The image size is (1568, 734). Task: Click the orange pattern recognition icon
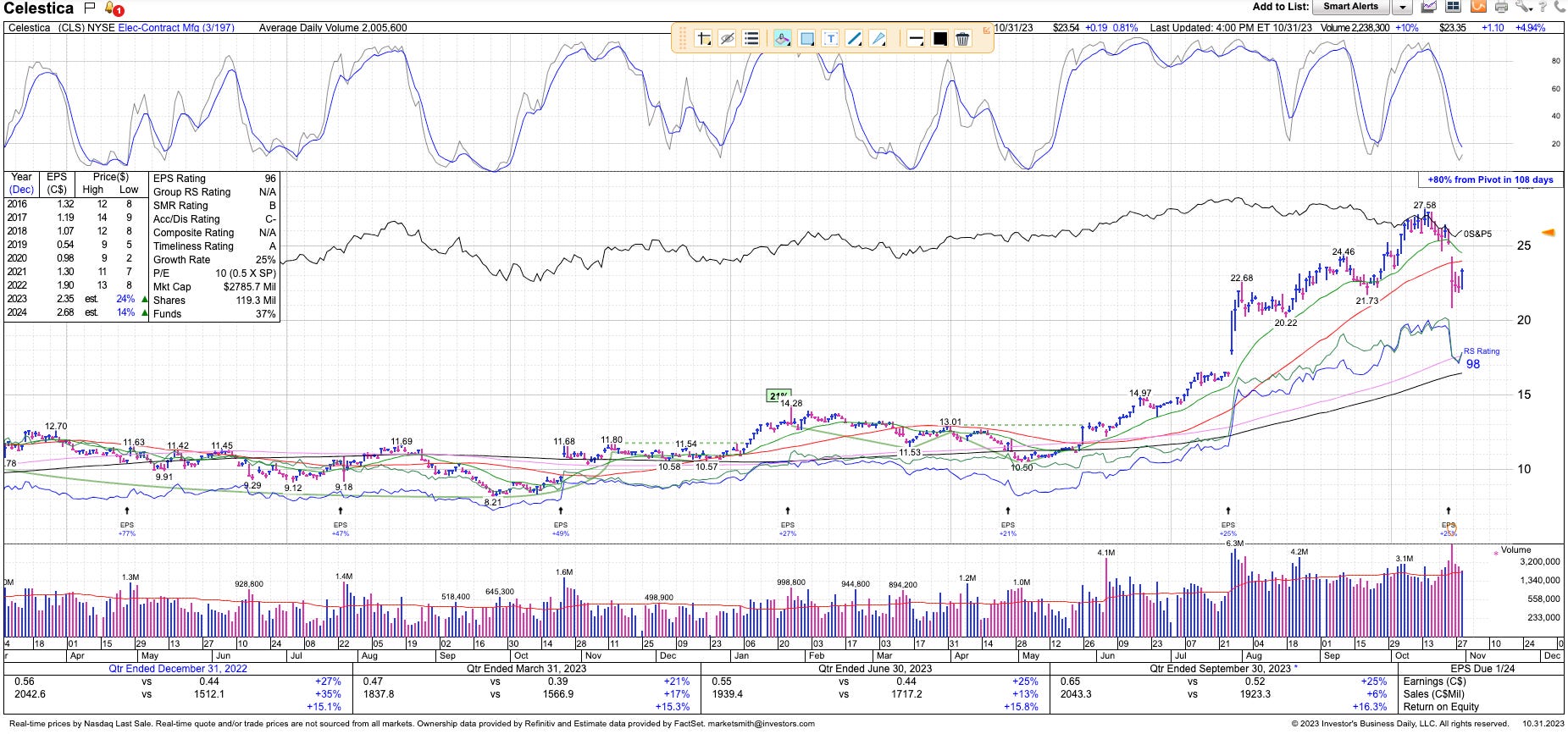click(x=1477, y=7)
